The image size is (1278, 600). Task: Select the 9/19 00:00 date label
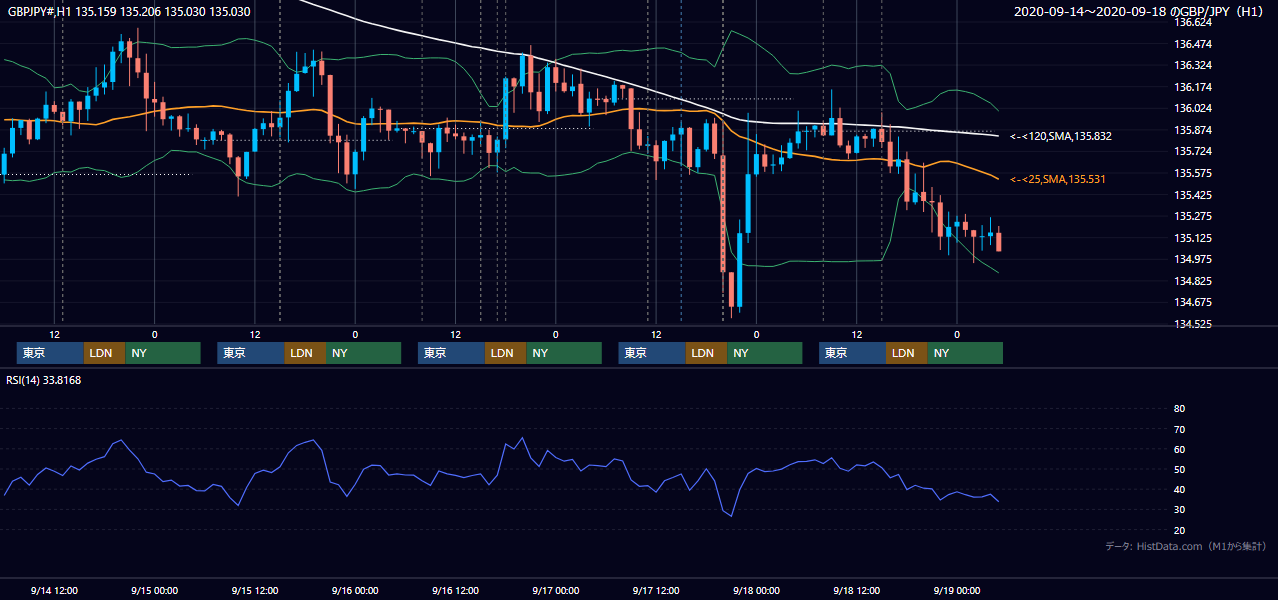coord(957,590)
